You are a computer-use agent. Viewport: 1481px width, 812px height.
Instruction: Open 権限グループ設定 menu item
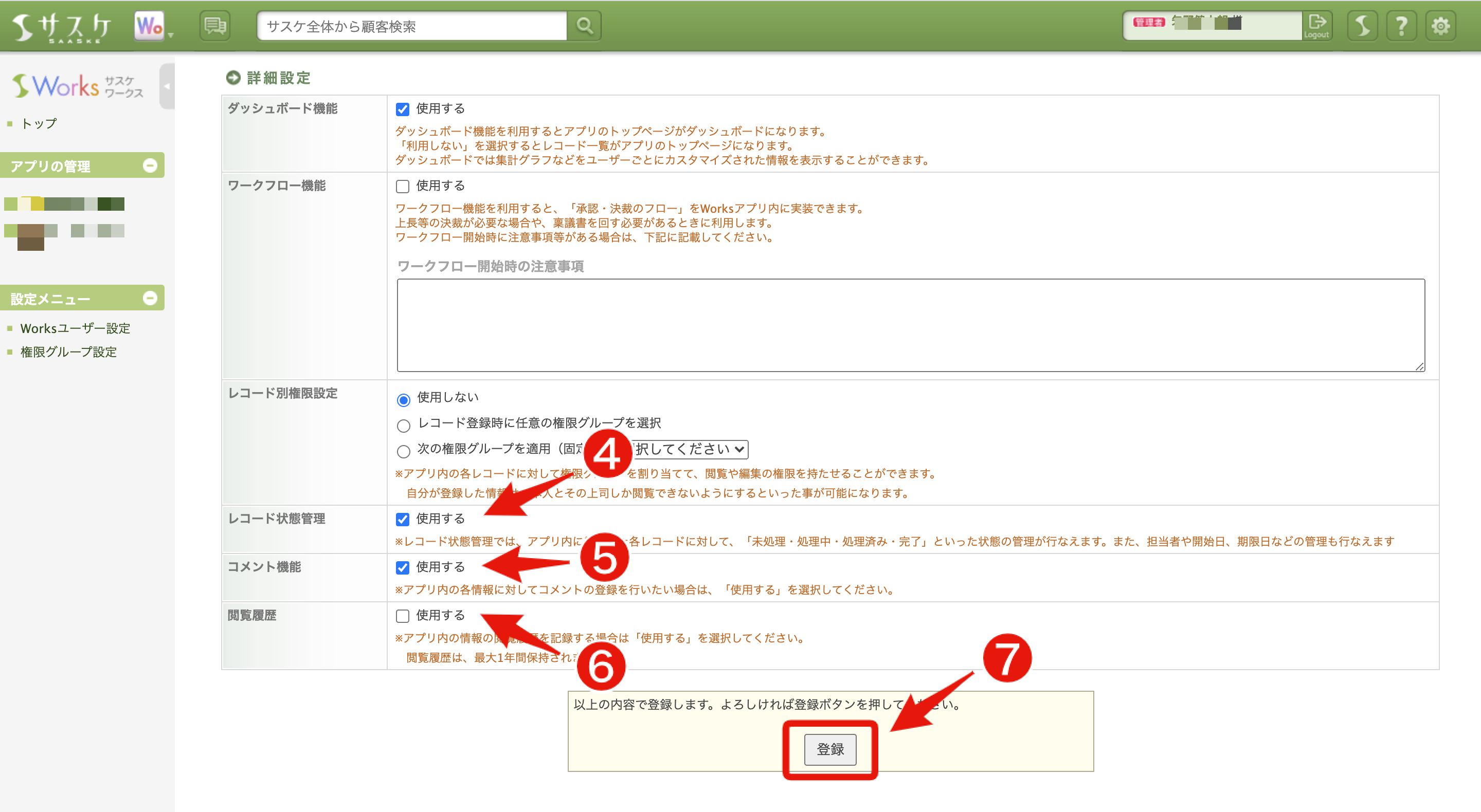pos(68,352)
